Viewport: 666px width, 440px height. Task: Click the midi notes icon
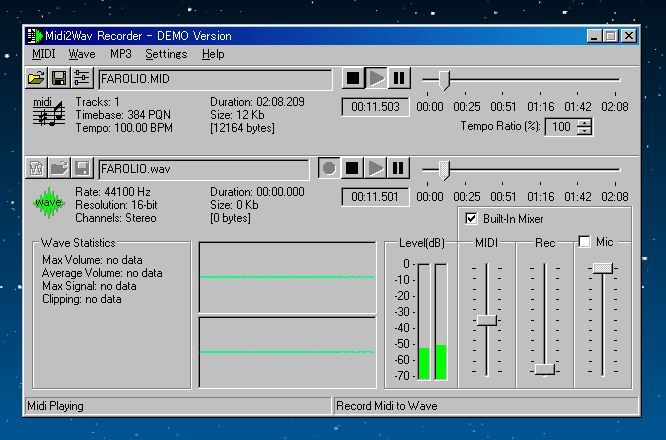coord(46,113)
